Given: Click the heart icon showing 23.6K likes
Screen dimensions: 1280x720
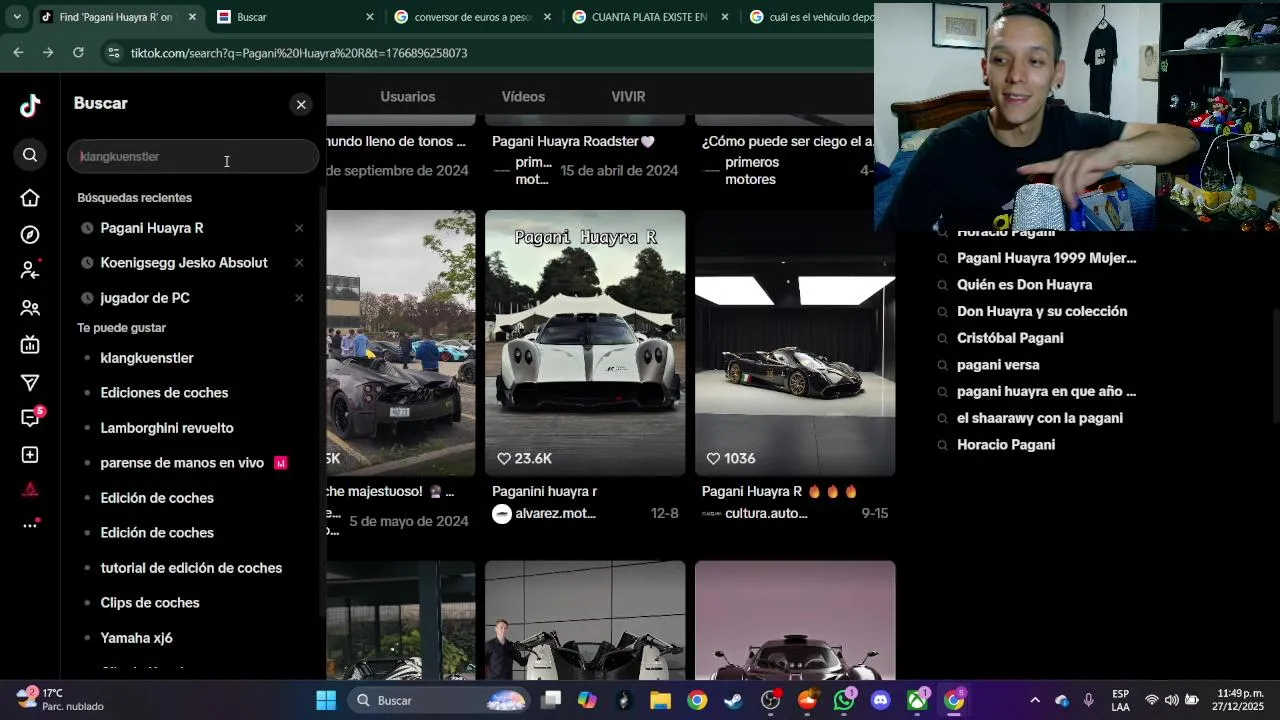Looking at the screenshot, I should [x=504, y=458].
